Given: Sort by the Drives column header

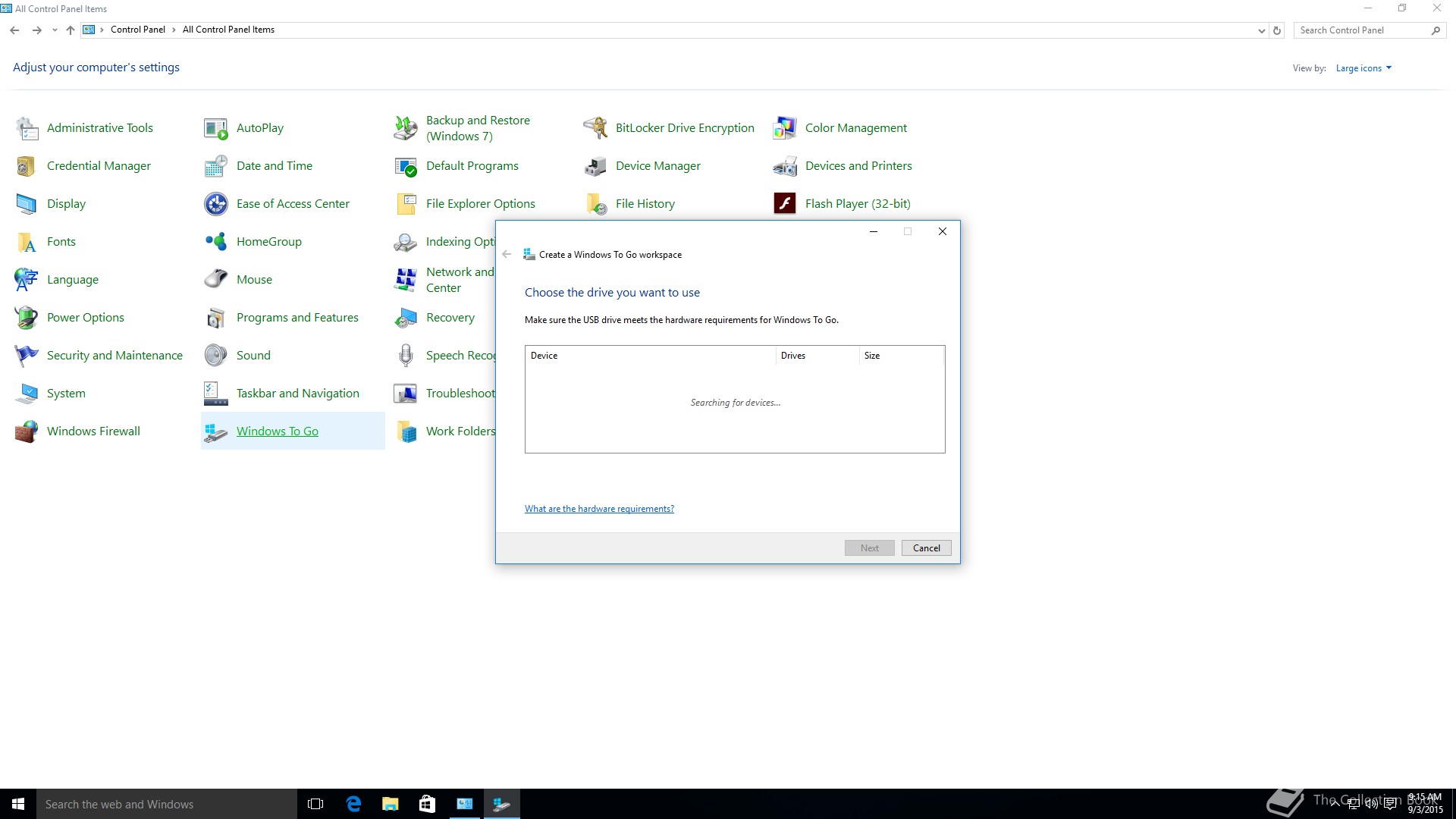Looking at the screenshot, I should (817, 356).
